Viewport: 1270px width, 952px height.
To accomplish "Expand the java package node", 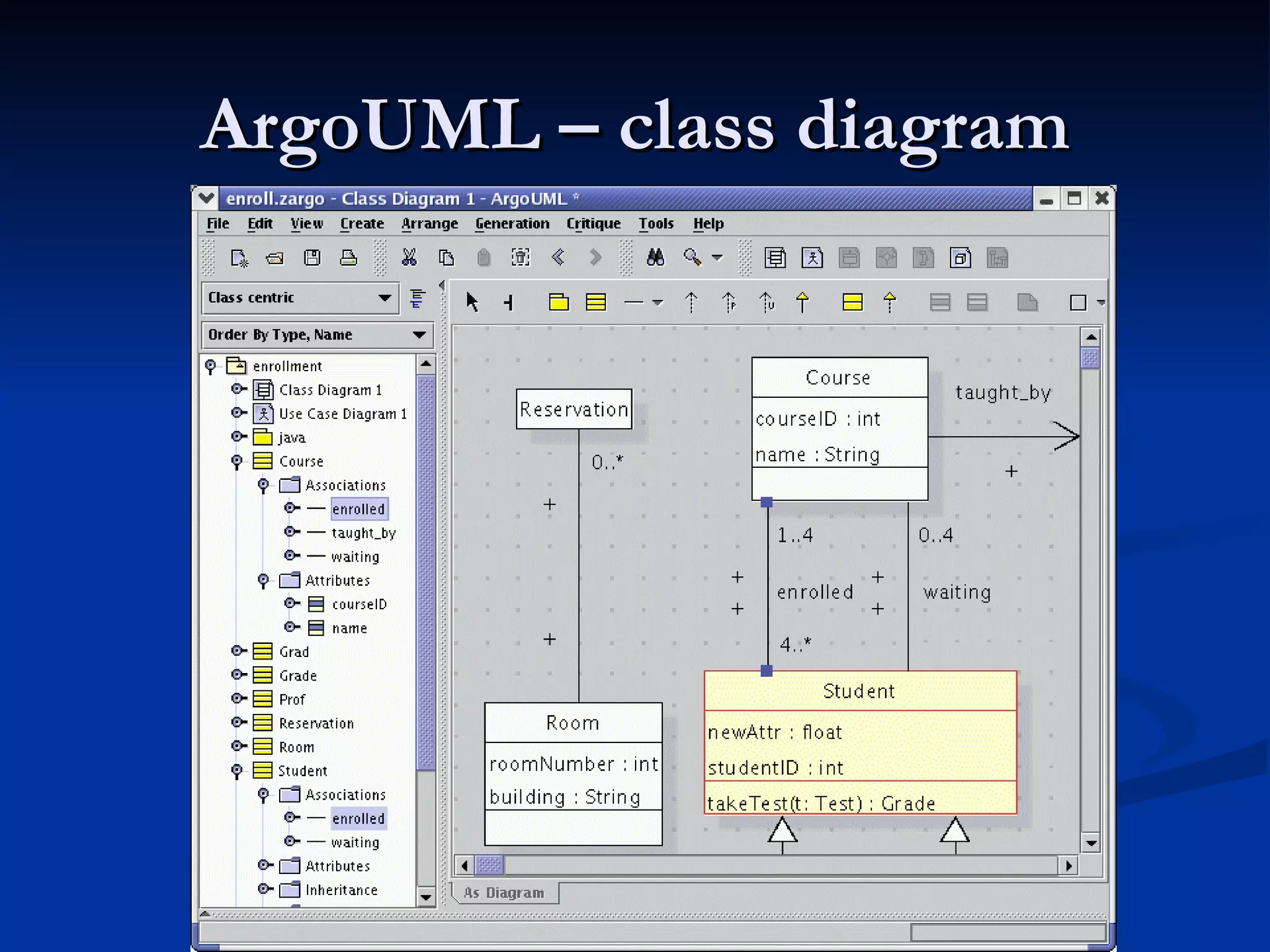I will point(238,436).
